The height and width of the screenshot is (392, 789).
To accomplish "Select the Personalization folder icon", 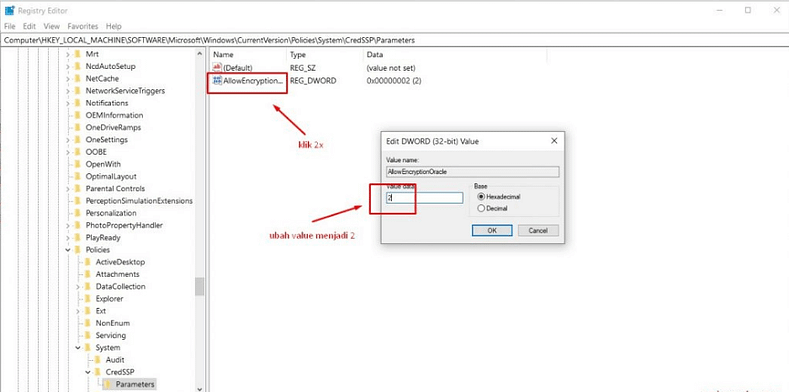I will 77,213.
